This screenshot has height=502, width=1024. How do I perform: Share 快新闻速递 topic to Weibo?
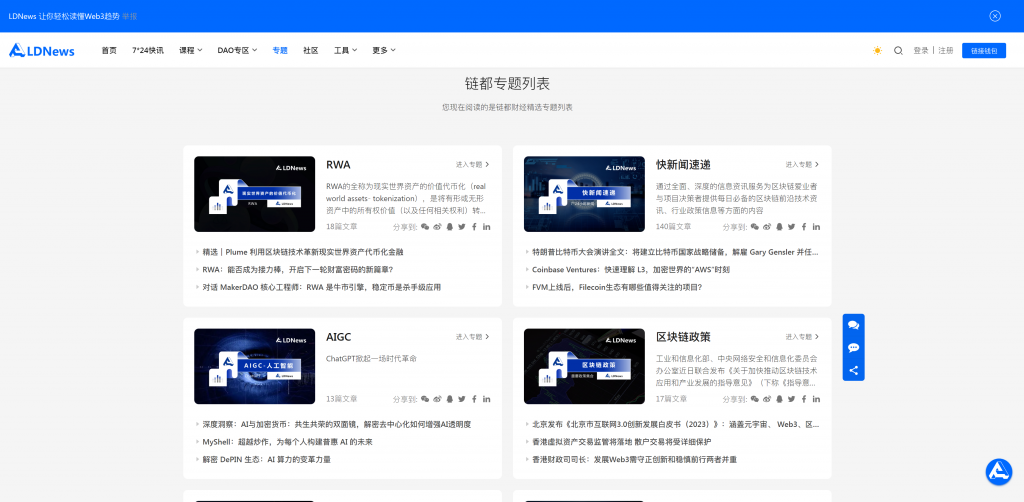[767, 227]
